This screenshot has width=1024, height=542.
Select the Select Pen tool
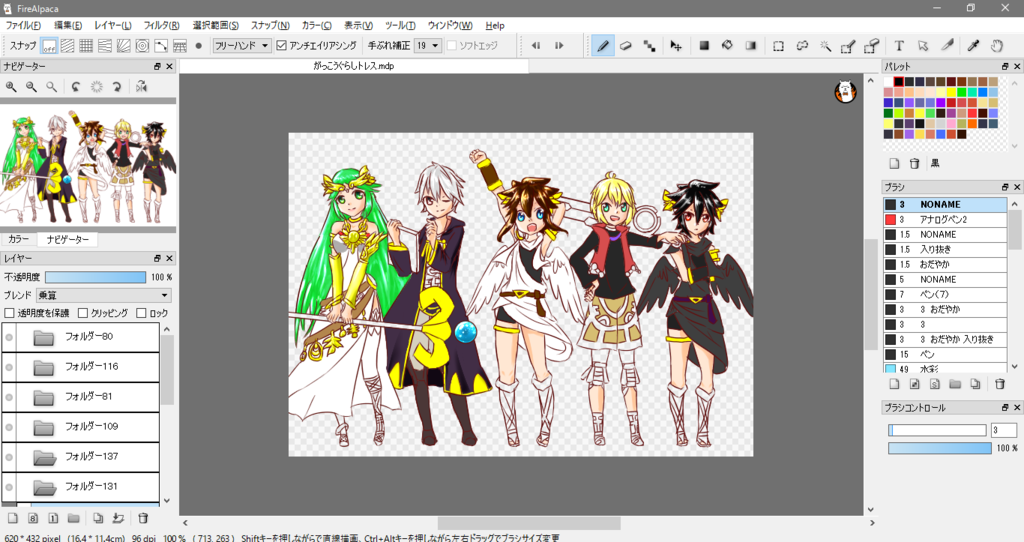[x=848, y=46]
